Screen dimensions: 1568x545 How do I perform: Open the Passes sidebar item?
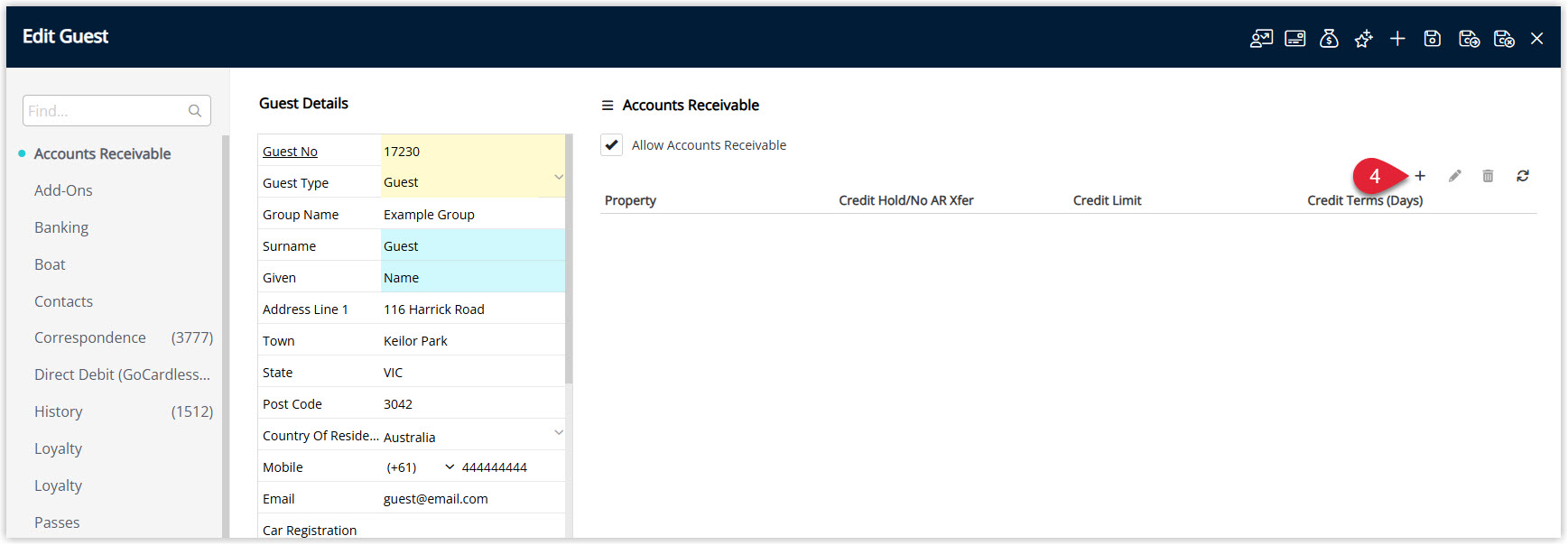(57, 522)
